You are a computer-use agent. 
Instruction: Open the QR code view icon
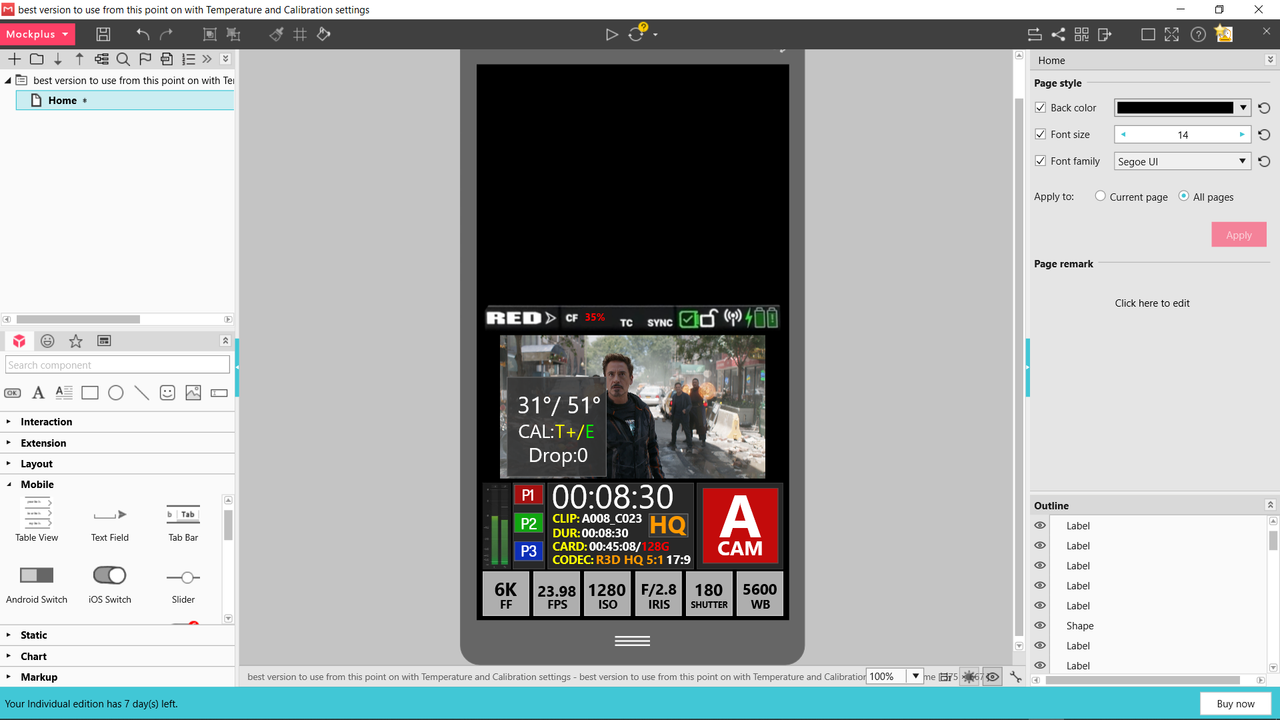(1081, 34)
